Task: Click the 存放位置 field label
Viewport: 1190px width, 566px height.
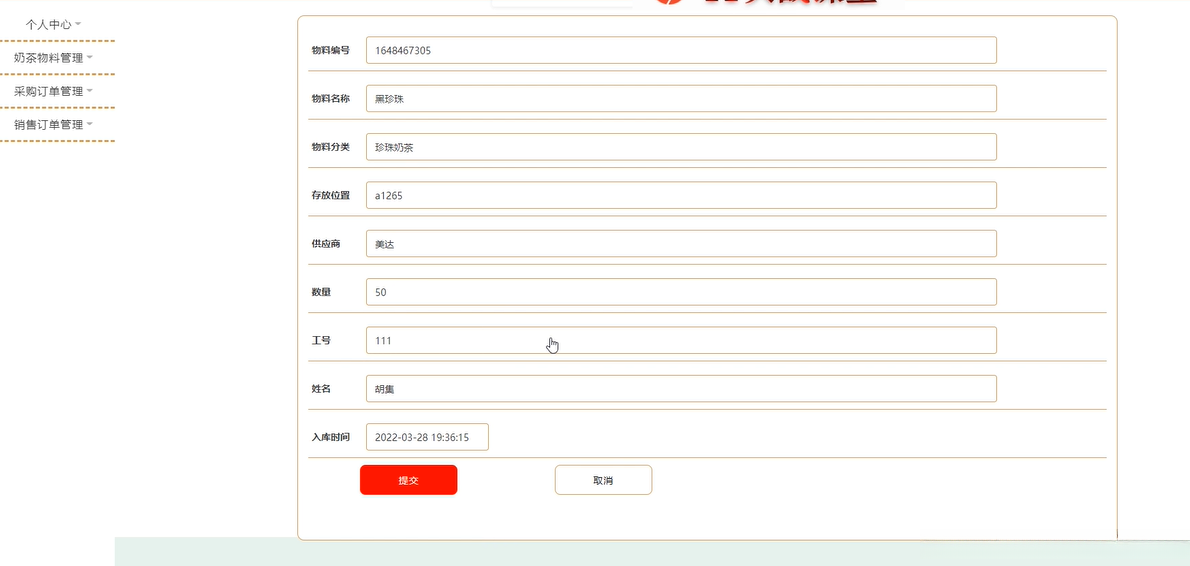Action: [330, 195]
